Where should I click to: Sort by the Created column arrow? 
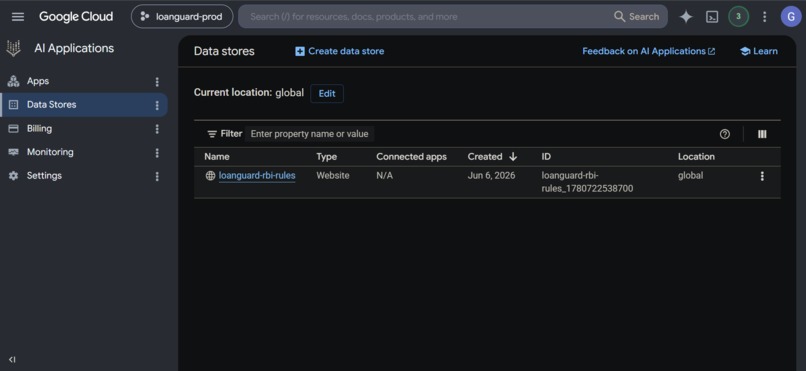coord(513,157)
